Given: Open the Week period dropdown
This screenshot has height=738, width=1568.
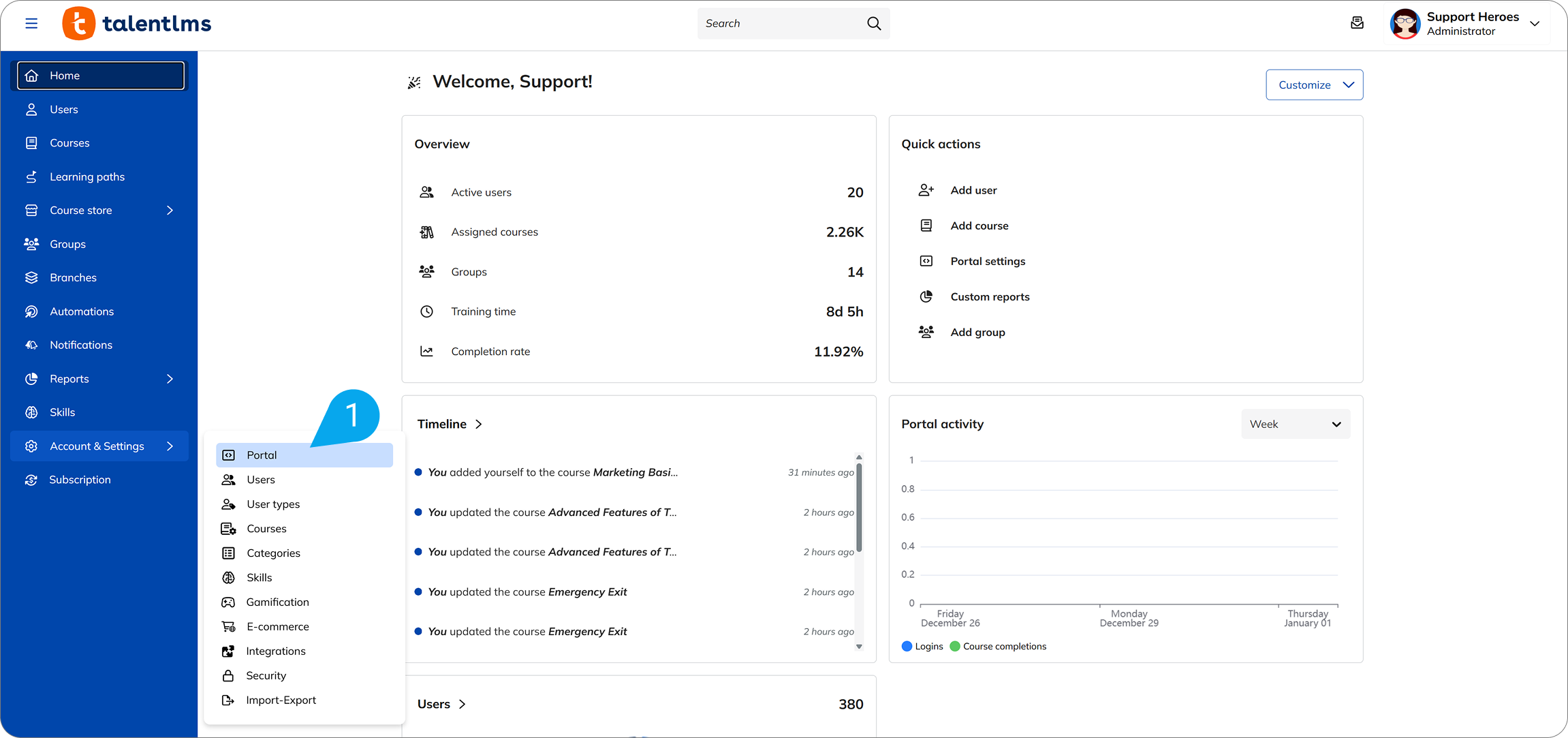Looking at the screenshot, I should point(1295,424).
